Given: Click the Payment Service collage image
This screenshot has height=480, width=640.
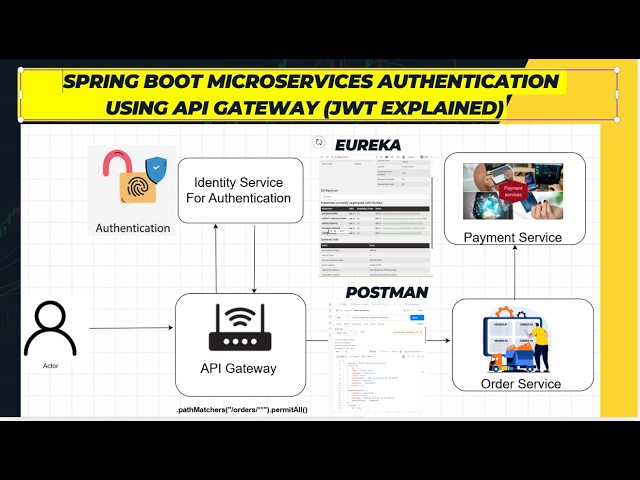Looking at the screenshot, I should (513, 191).
